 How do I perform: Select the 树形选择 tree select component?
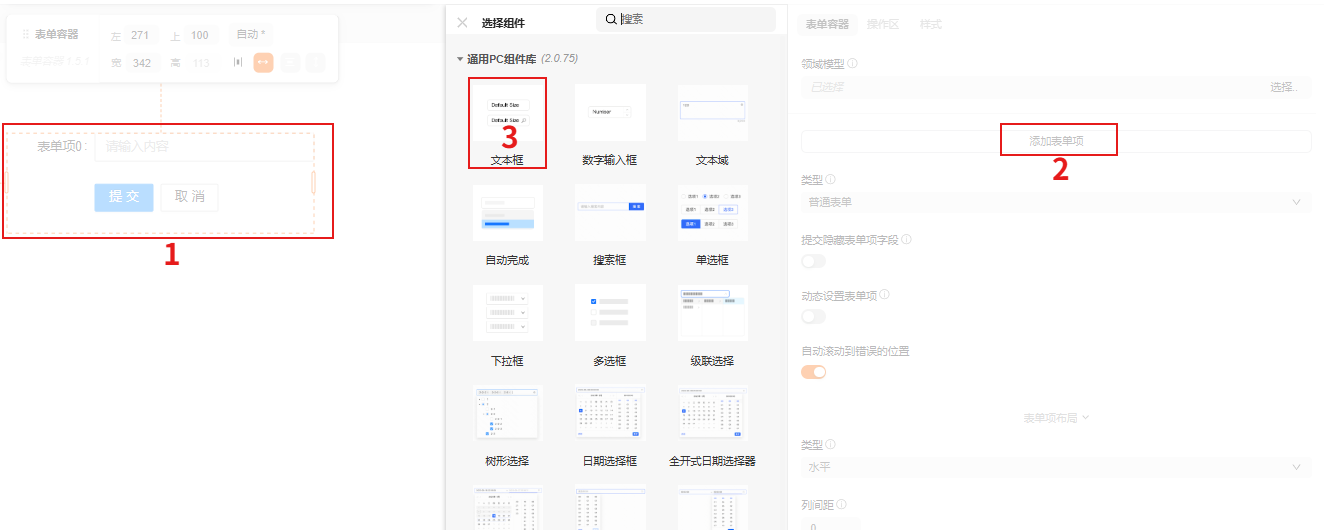point(507,427)
